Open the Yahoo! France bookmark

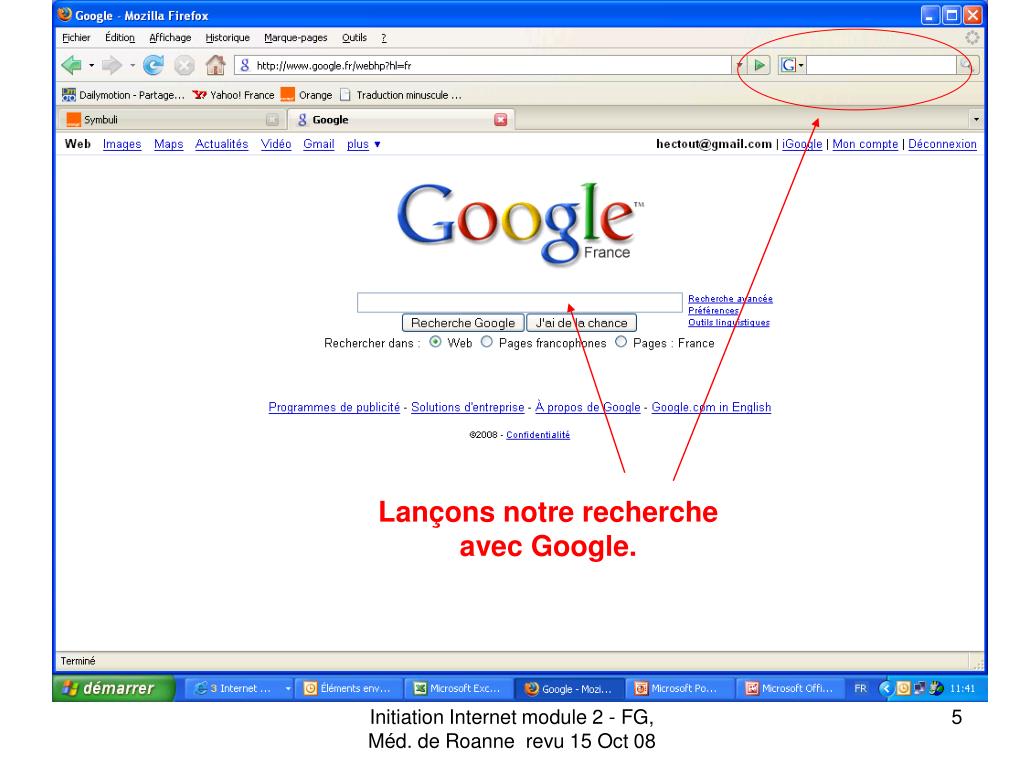[x=233, y=95]
